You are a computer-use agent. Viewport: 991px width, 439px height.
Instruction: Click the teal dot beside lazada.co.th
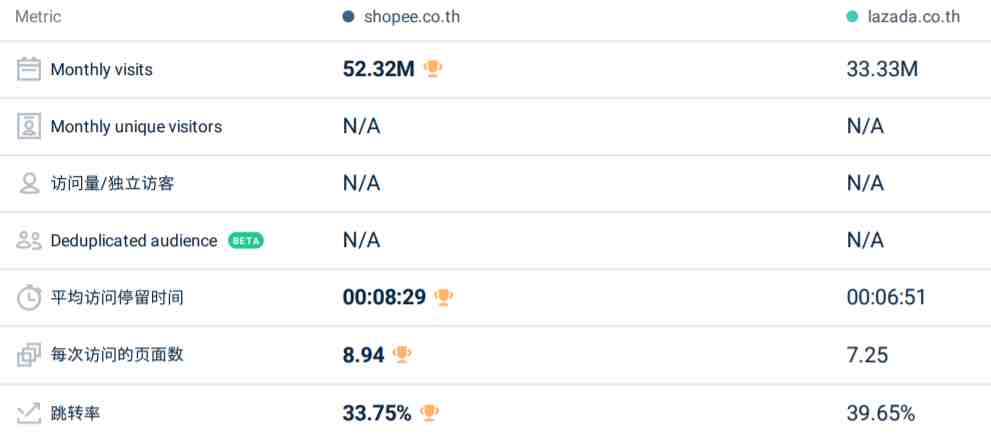(852, 17)
